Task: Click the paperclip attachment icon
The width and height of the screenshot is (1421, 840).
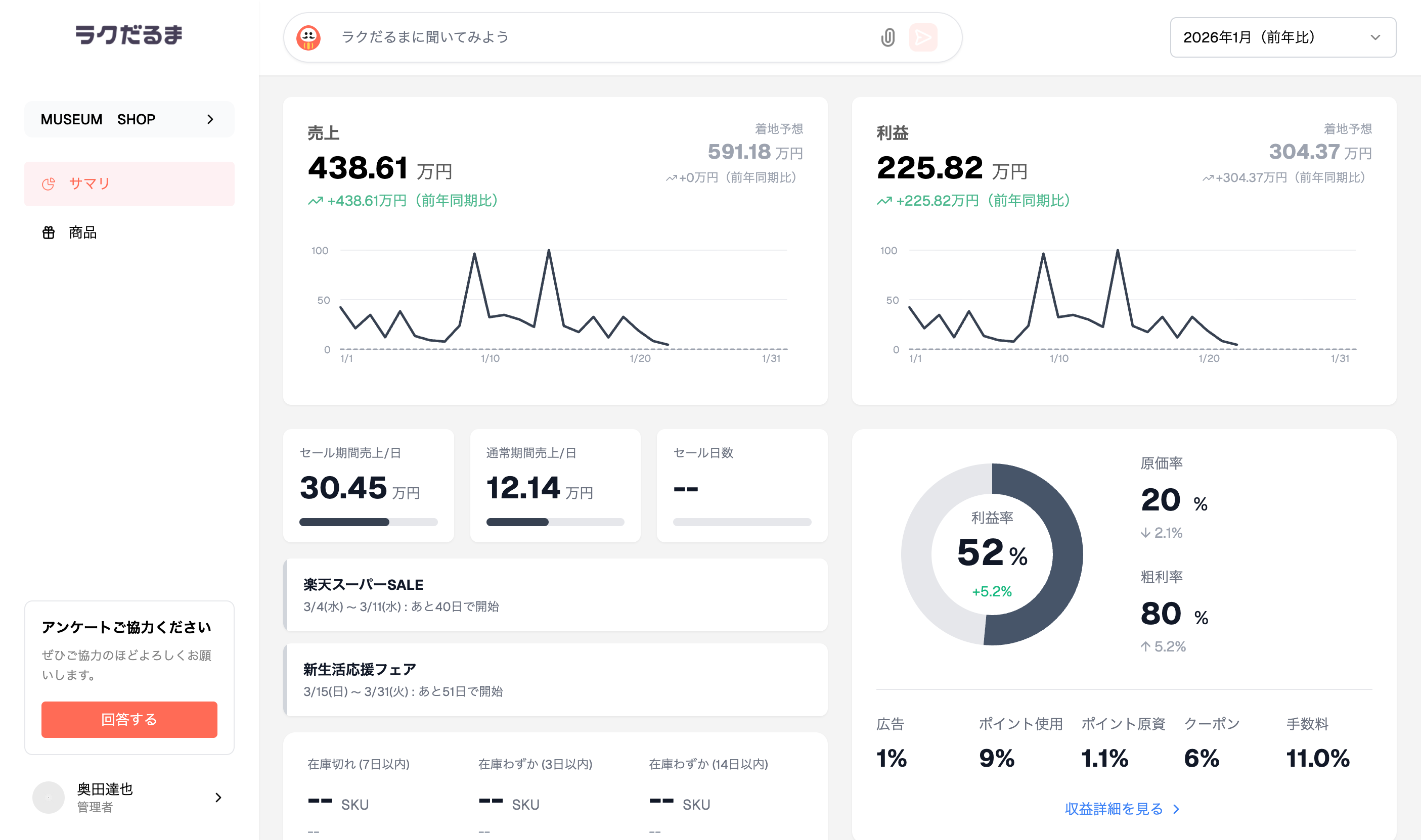Action: point(887,37)
